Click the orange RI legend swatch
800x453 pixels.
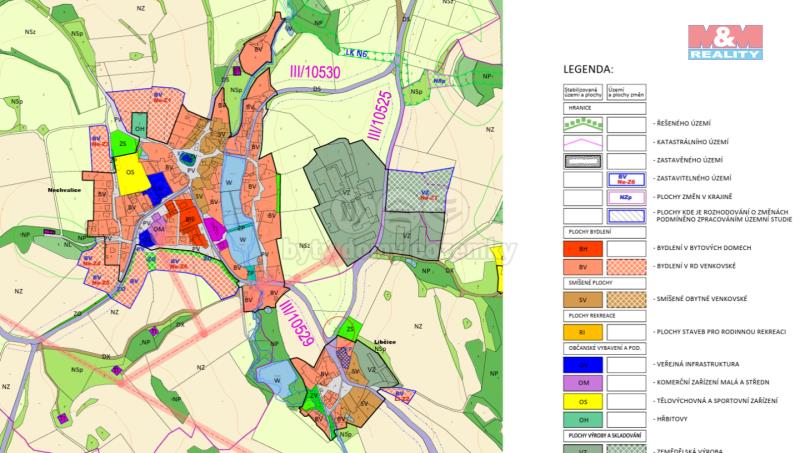point(582,332)
